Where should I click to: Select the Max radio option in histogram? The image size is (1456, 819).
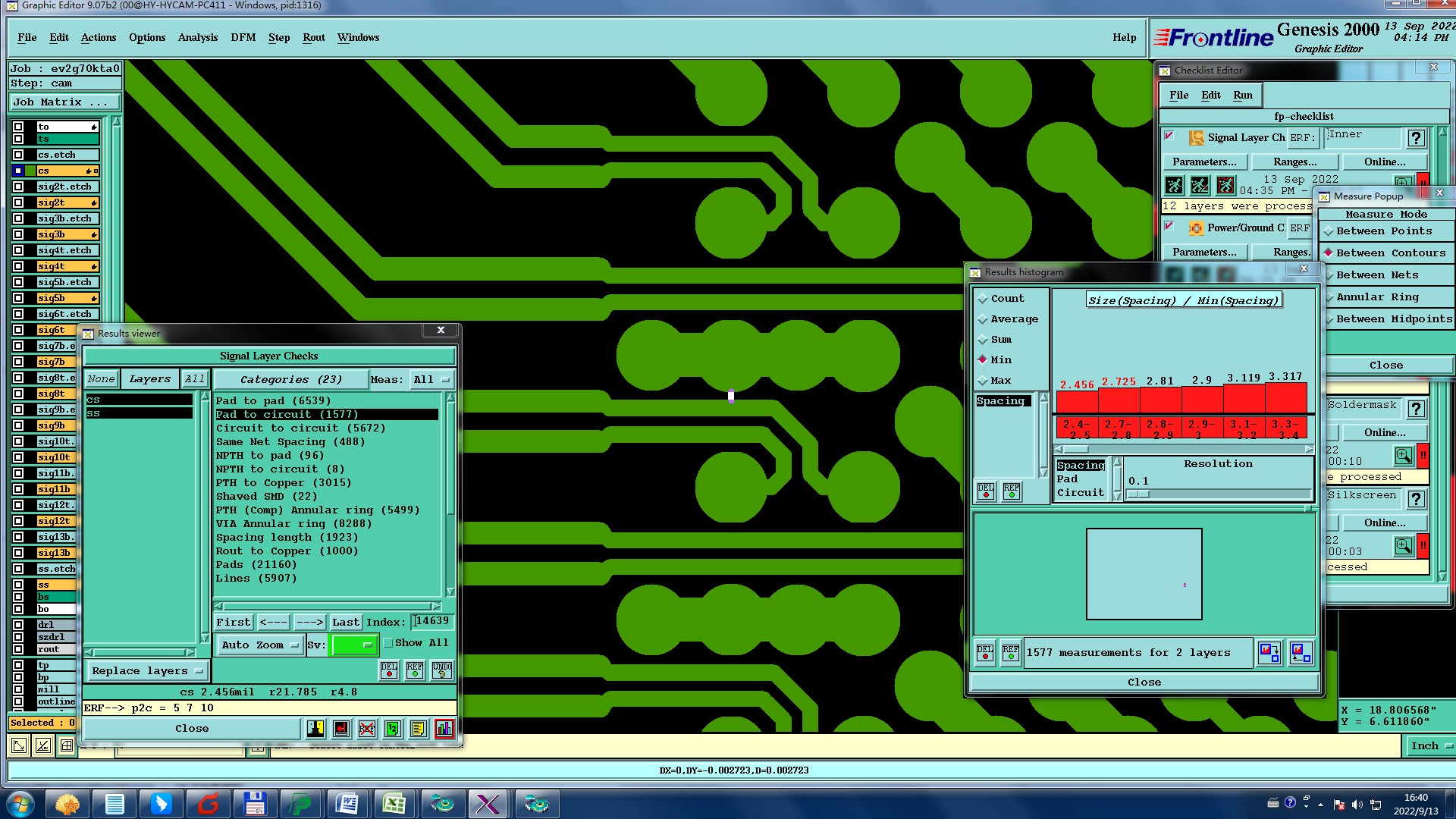pos(983,381)
